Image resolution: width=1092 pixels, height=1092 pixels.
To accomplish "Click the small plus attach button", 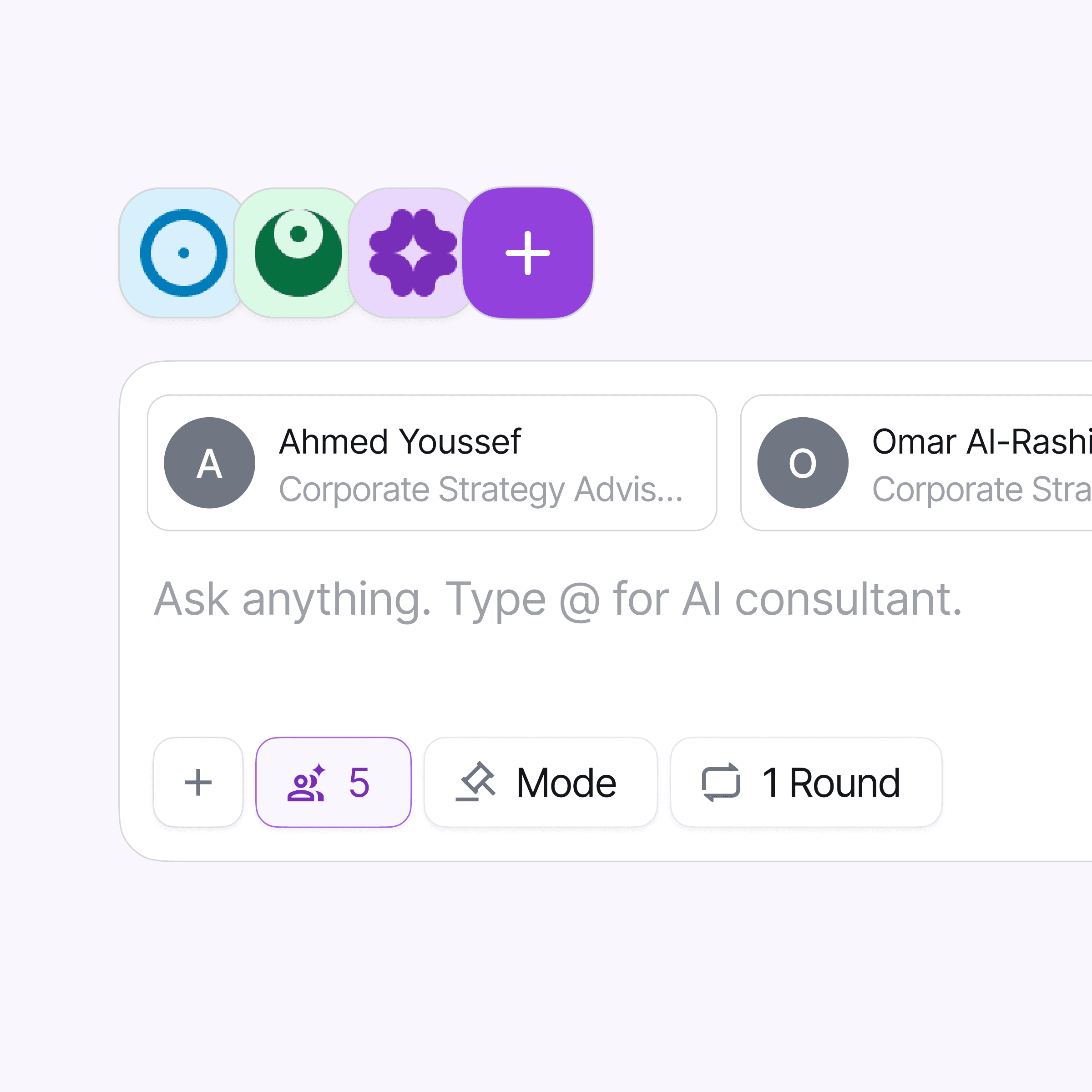I will pos(198,782).
